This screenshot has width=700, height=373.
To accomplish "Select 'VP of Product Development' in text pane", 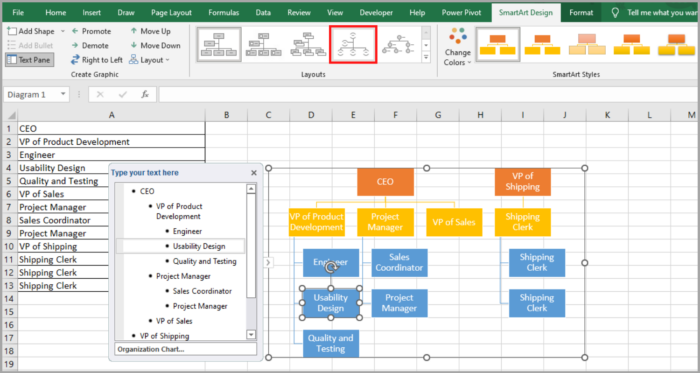I will tap(179, 211).
